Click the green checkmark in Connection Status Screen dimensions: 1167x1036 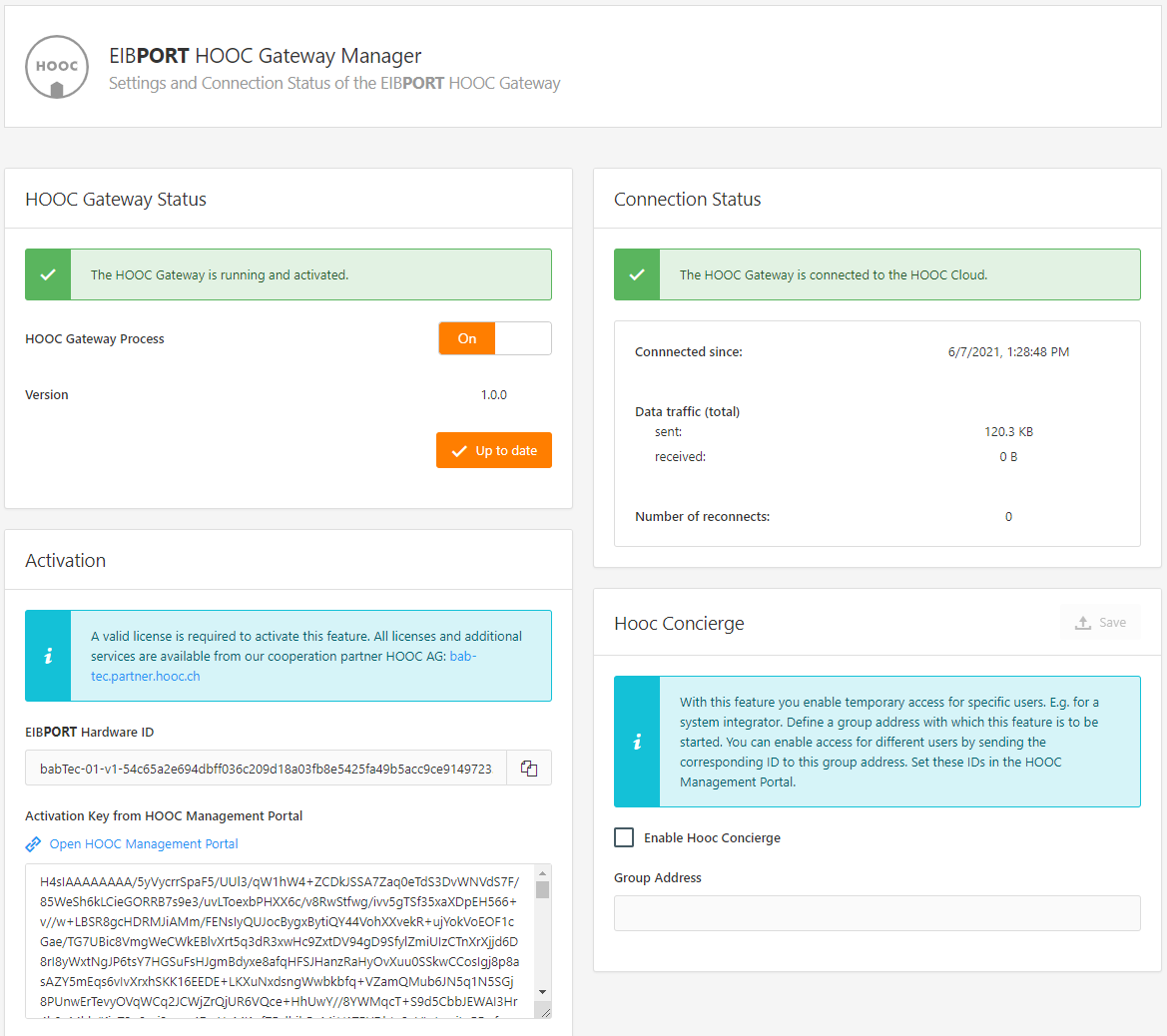[637, 274]
